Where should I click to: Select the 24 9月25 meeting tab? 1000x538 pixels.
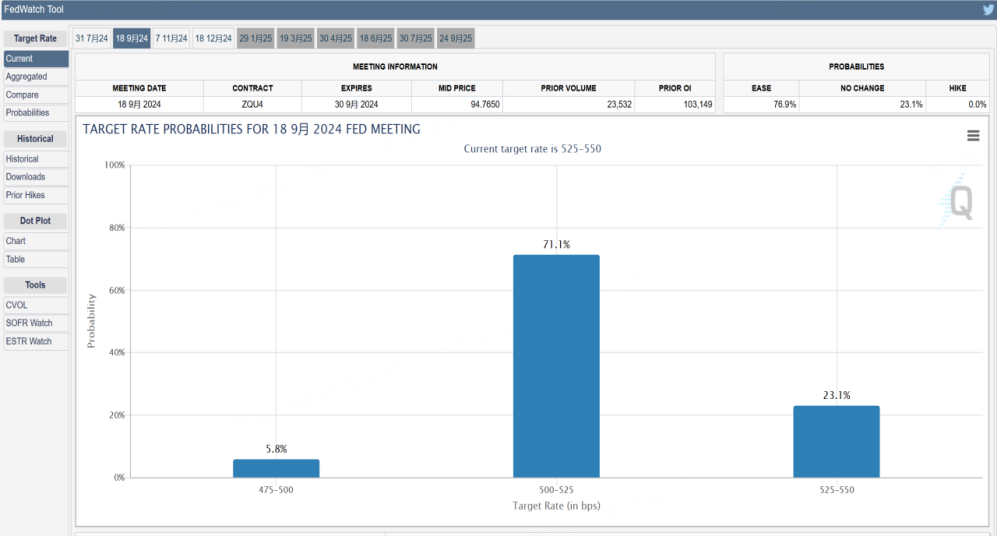tap(456, 38)
